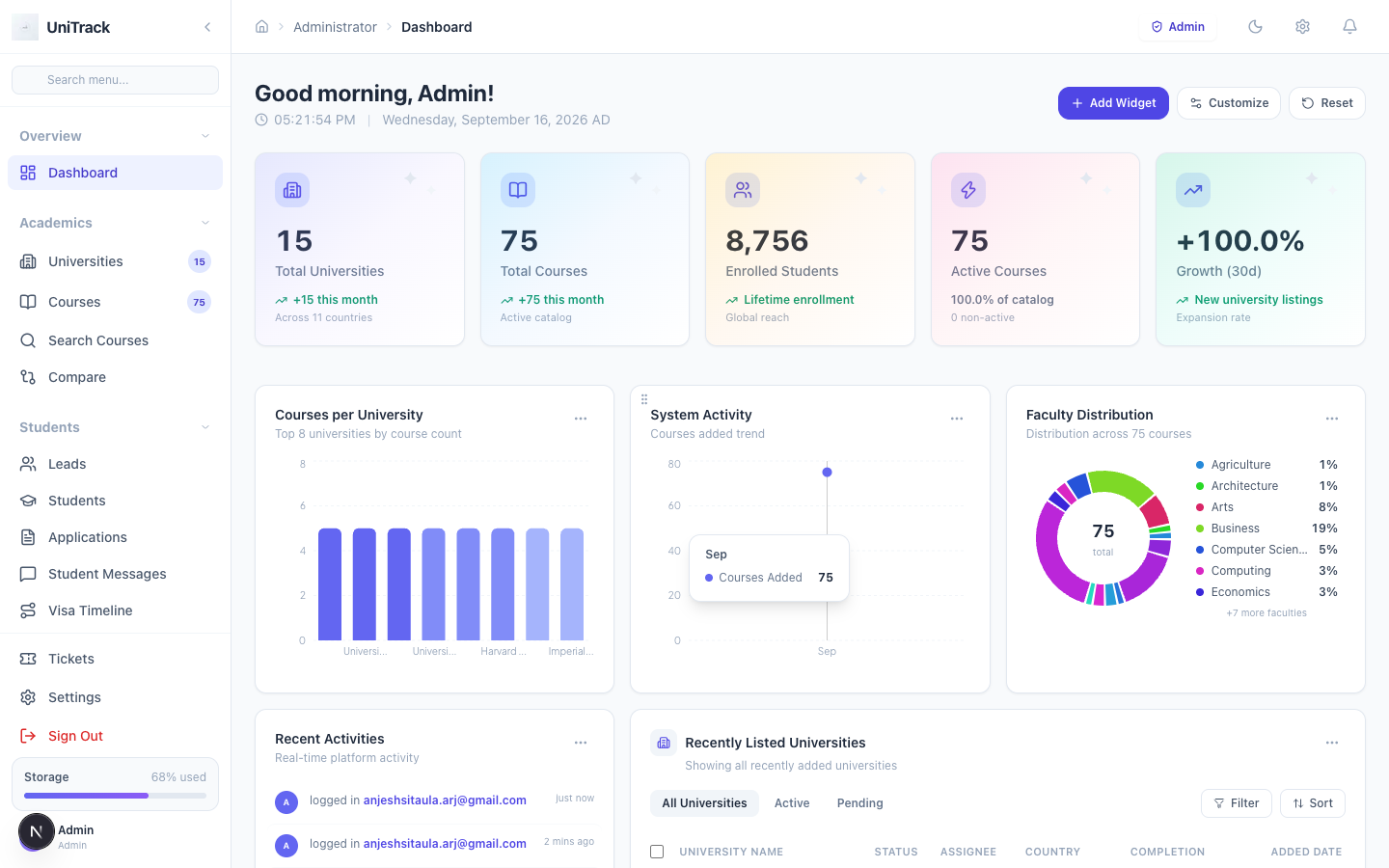Click the Total Courses book icon

tap(518, 190)
